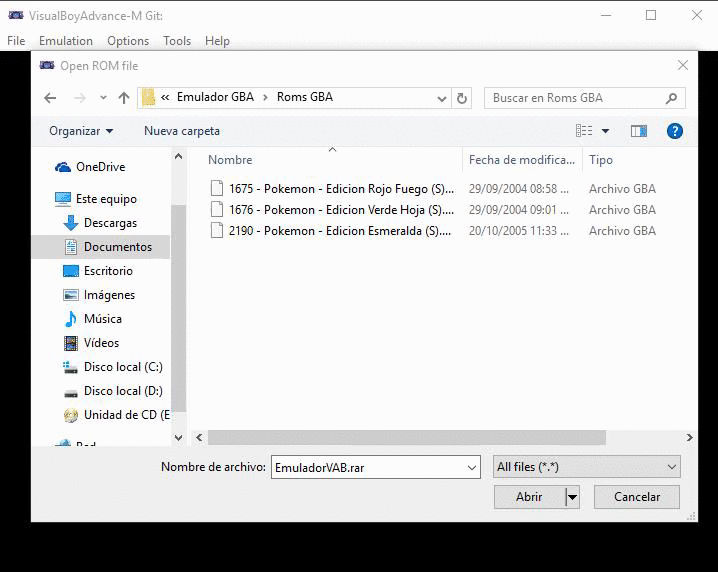Click the horizontal scrollbar right arrow

690,438
